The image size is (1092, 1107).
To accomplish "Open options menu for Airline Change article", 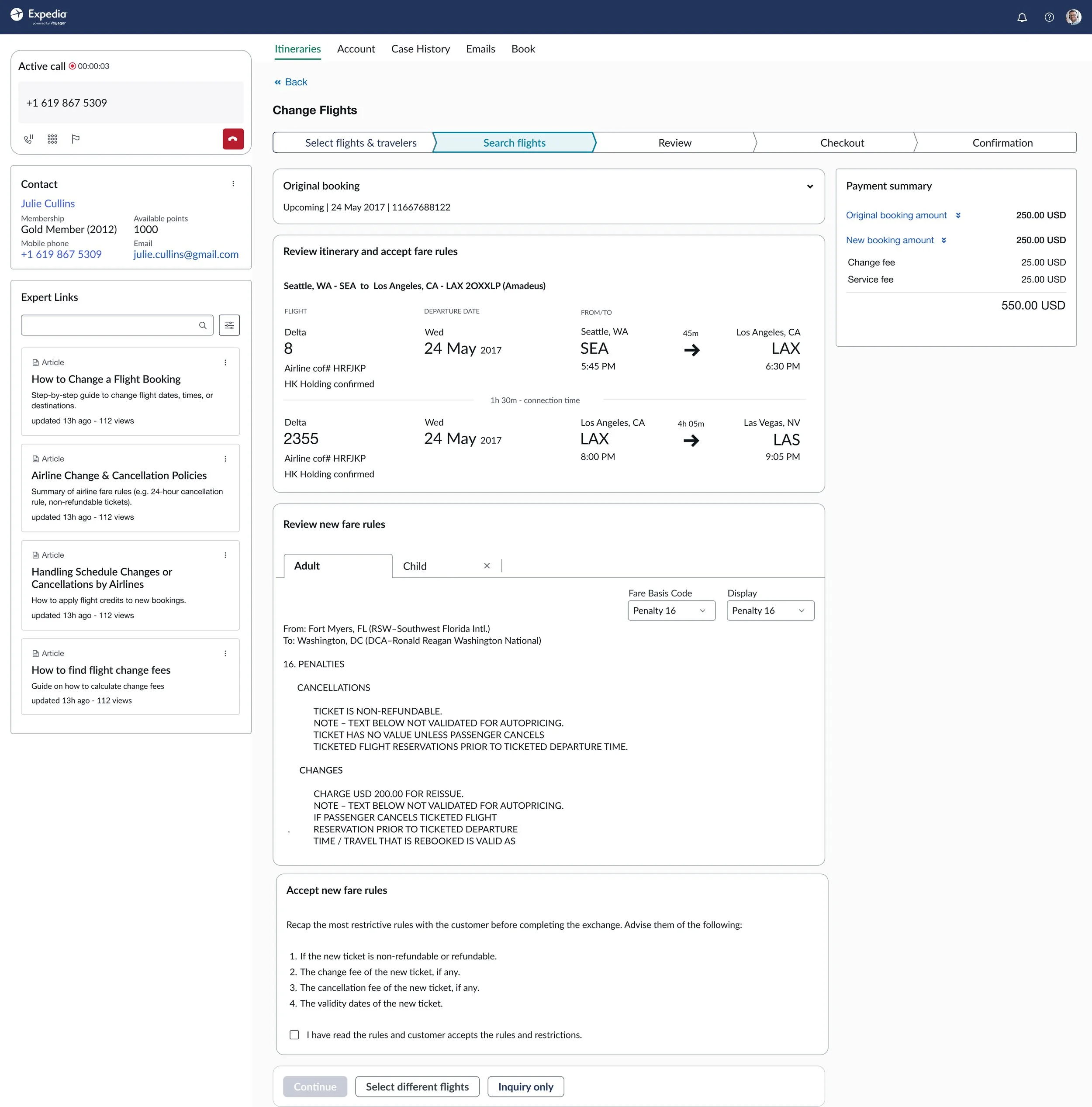I will [x=225, y=459].
